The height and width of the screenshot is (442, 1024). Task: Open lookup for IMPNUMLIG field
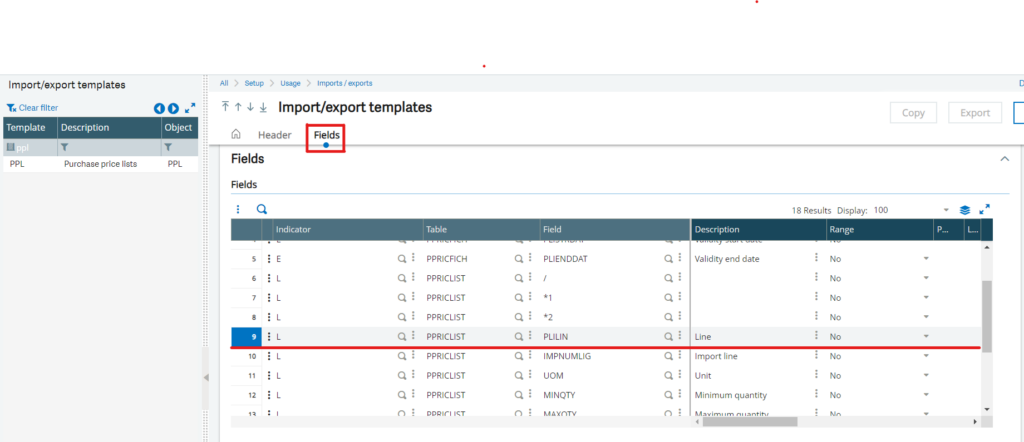[668, 356]
